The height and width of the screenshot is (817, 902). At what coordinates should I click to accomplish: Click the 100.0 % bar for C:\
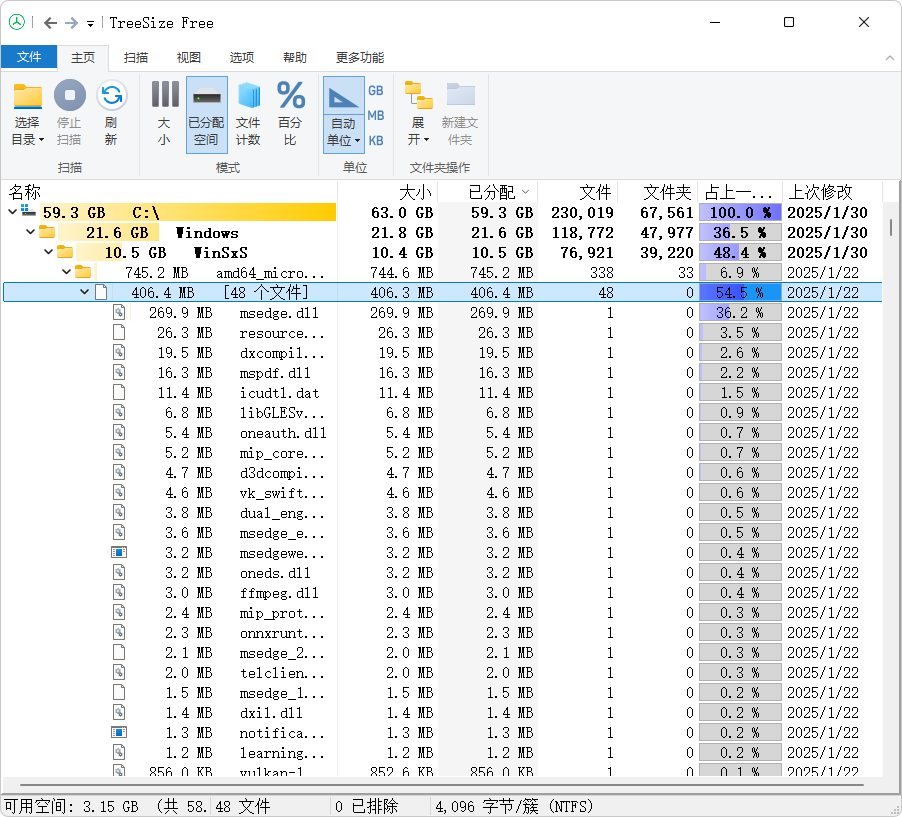point(740,212)
